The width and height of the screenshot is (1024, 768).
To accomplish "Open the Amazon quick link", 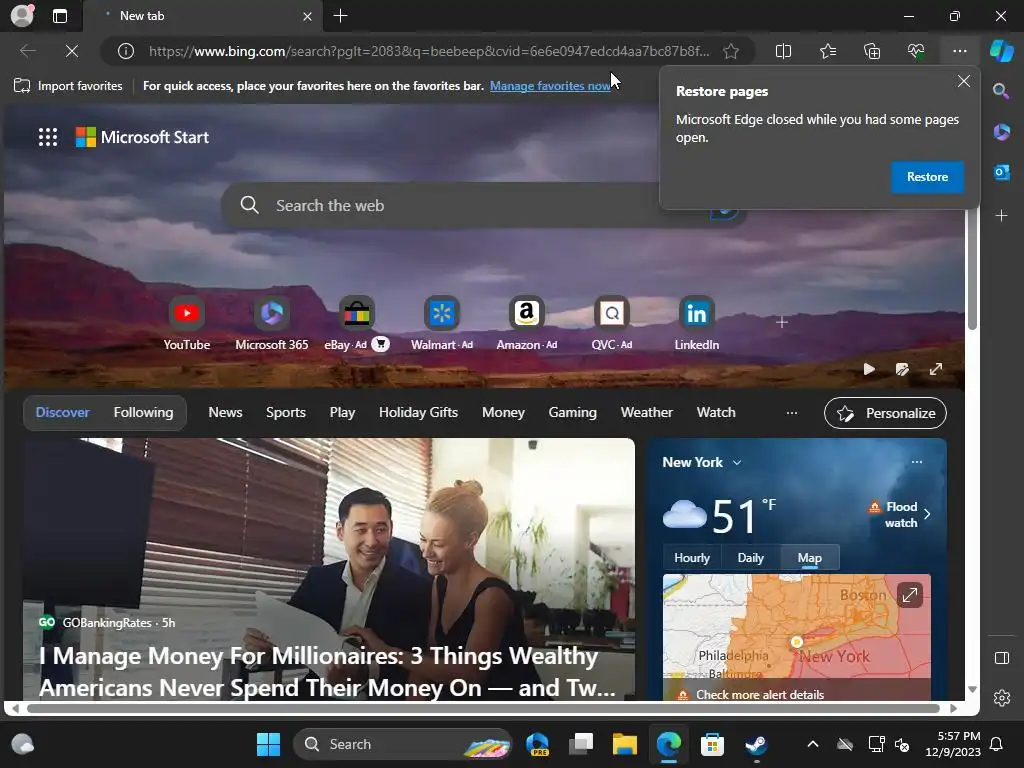I will pos(526,324).
